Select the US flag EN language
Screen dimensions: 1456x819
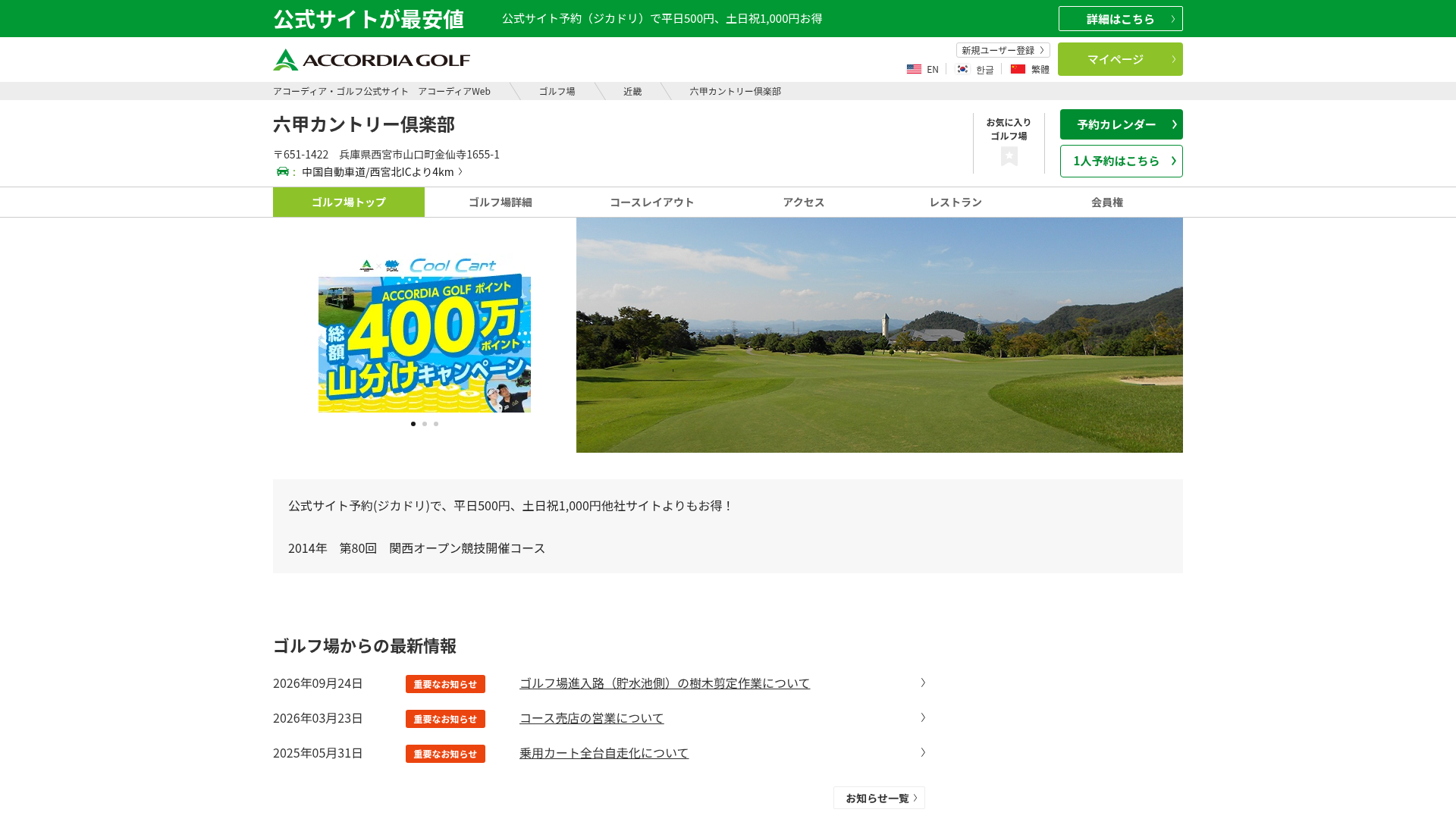click(923, 69)
